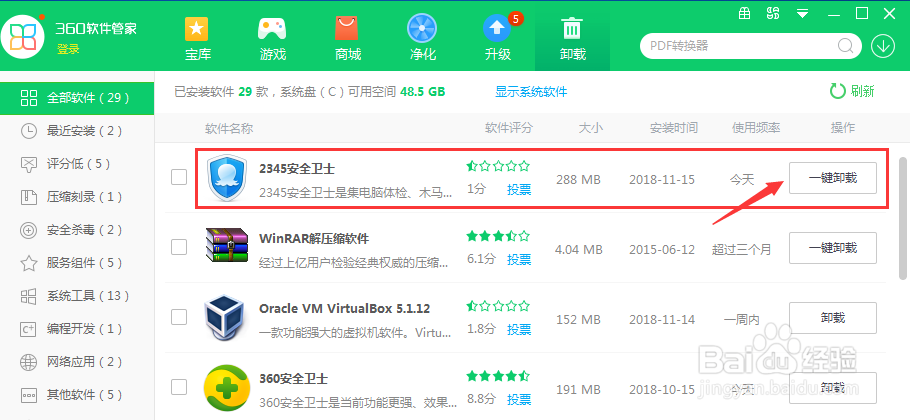Click the title bar four-petal icon
This screenshot has width=910, height=420.
[x=772, y=13]
